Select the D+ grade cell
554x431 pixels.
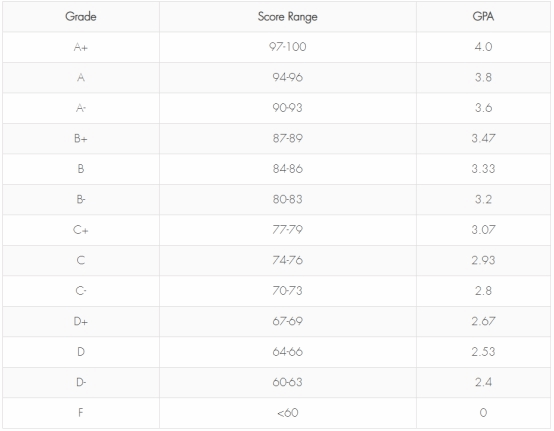tap(81, 321)
